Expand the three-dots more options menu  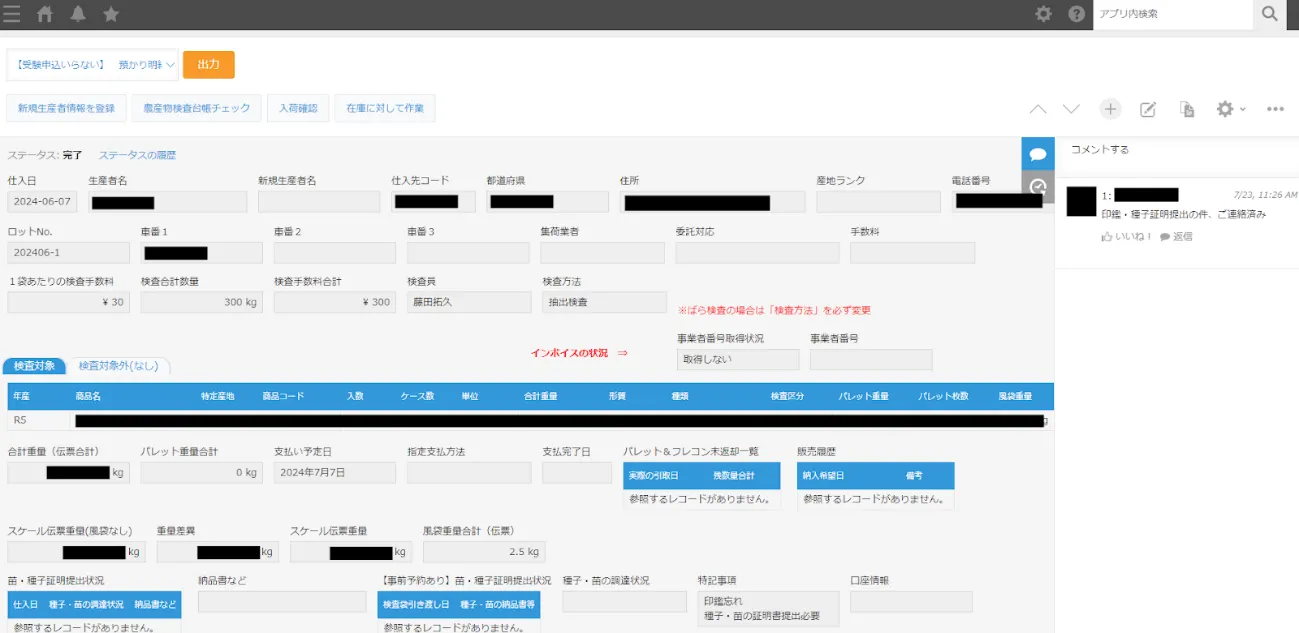point(1275,109)
